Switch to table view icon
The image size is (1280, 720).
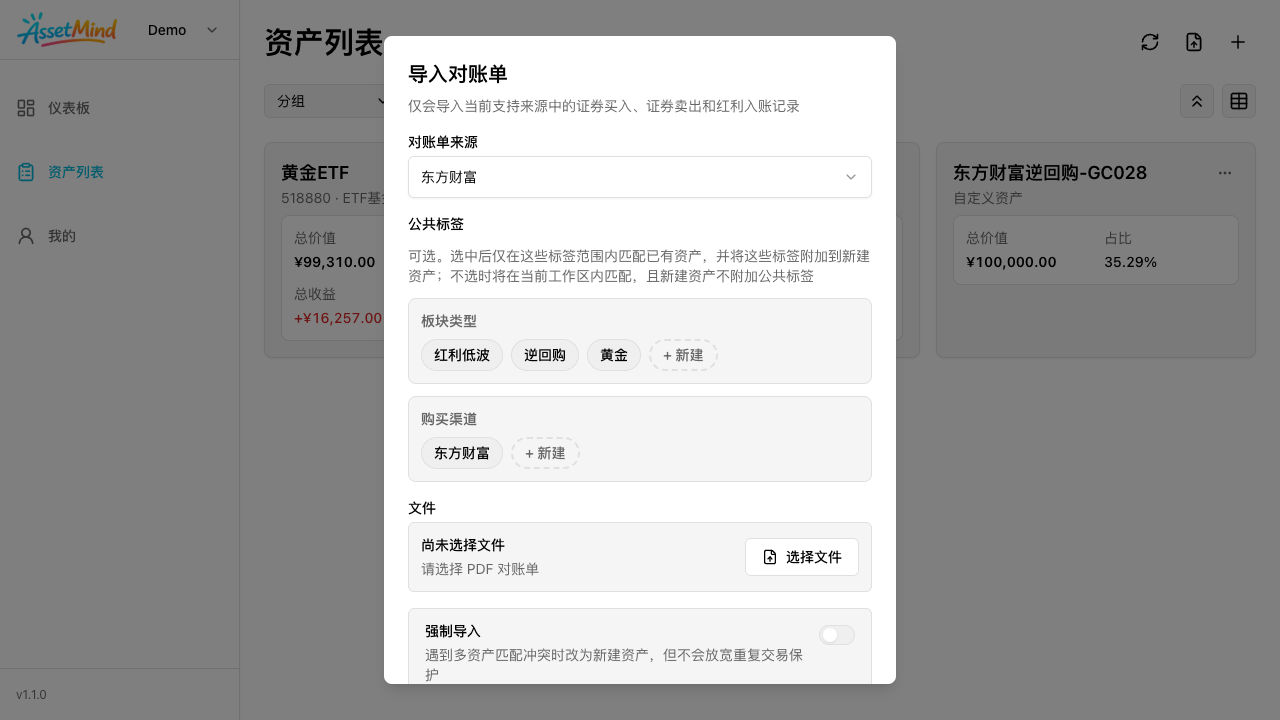[1239, 101]
